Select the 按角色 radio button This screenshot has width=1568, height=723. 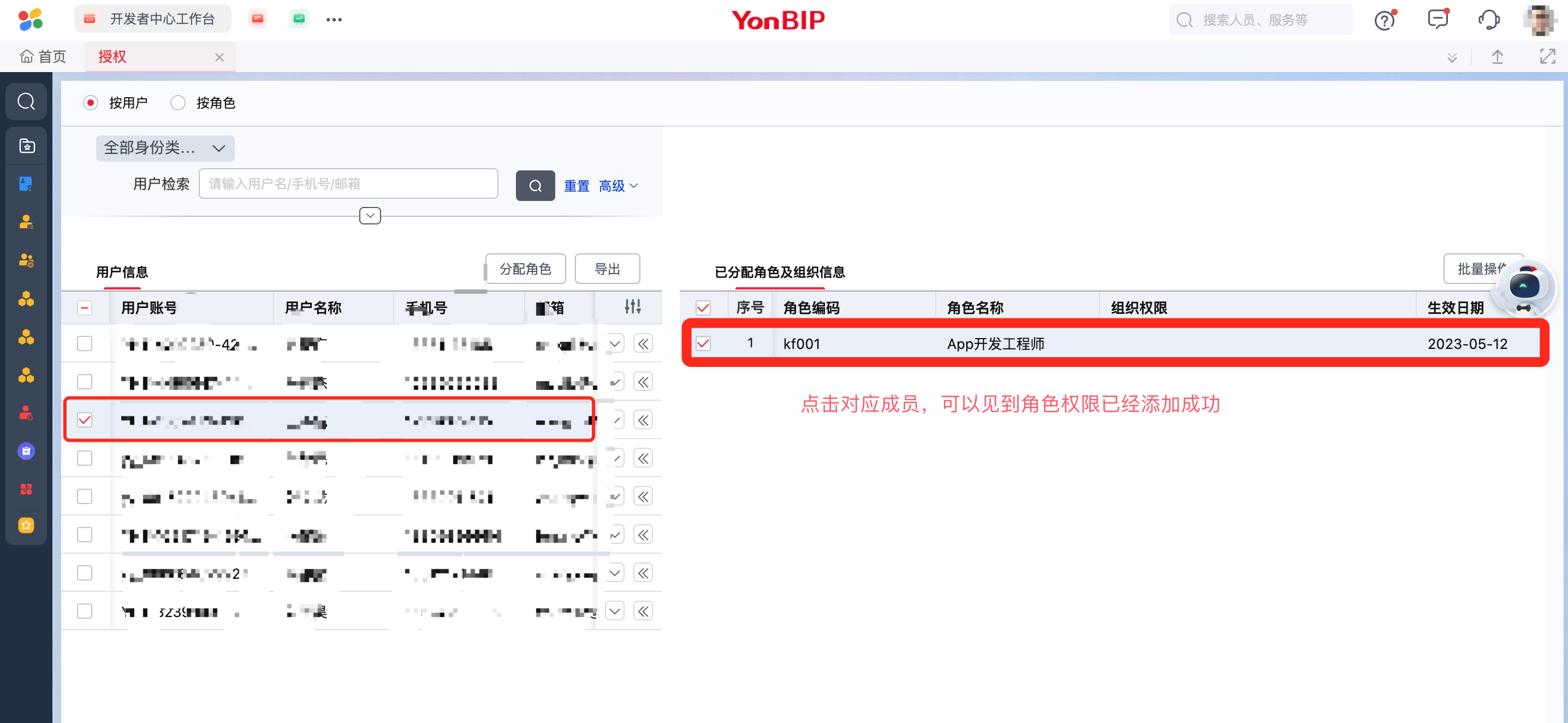click(x=178, y=103)
